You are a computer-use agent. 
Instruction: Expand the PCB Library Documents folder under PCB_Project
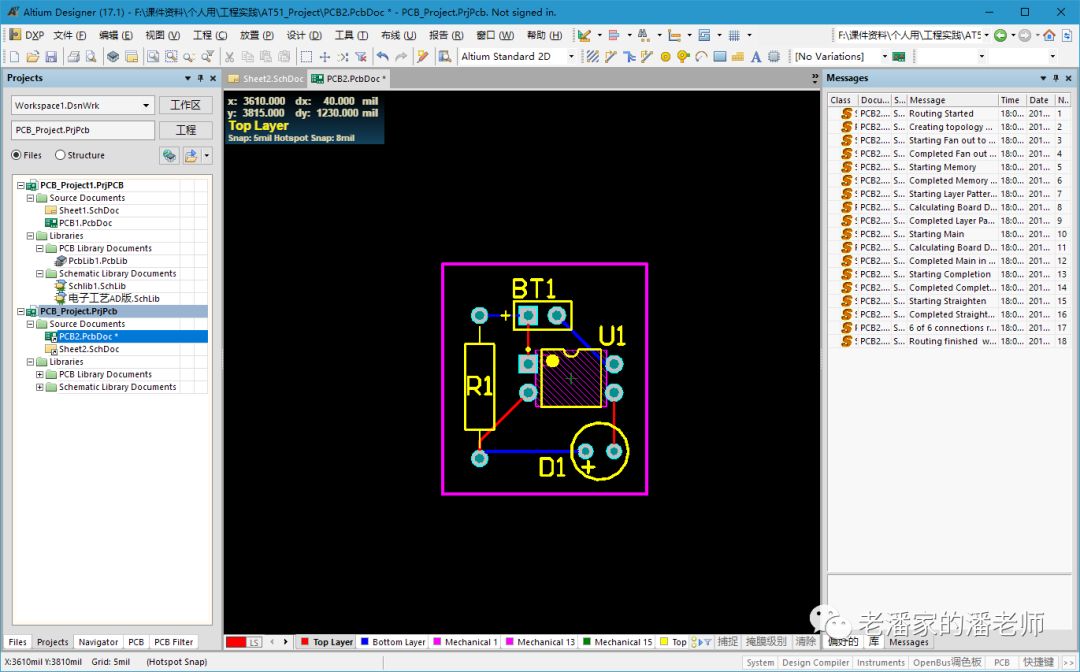(x=40, y=375)
